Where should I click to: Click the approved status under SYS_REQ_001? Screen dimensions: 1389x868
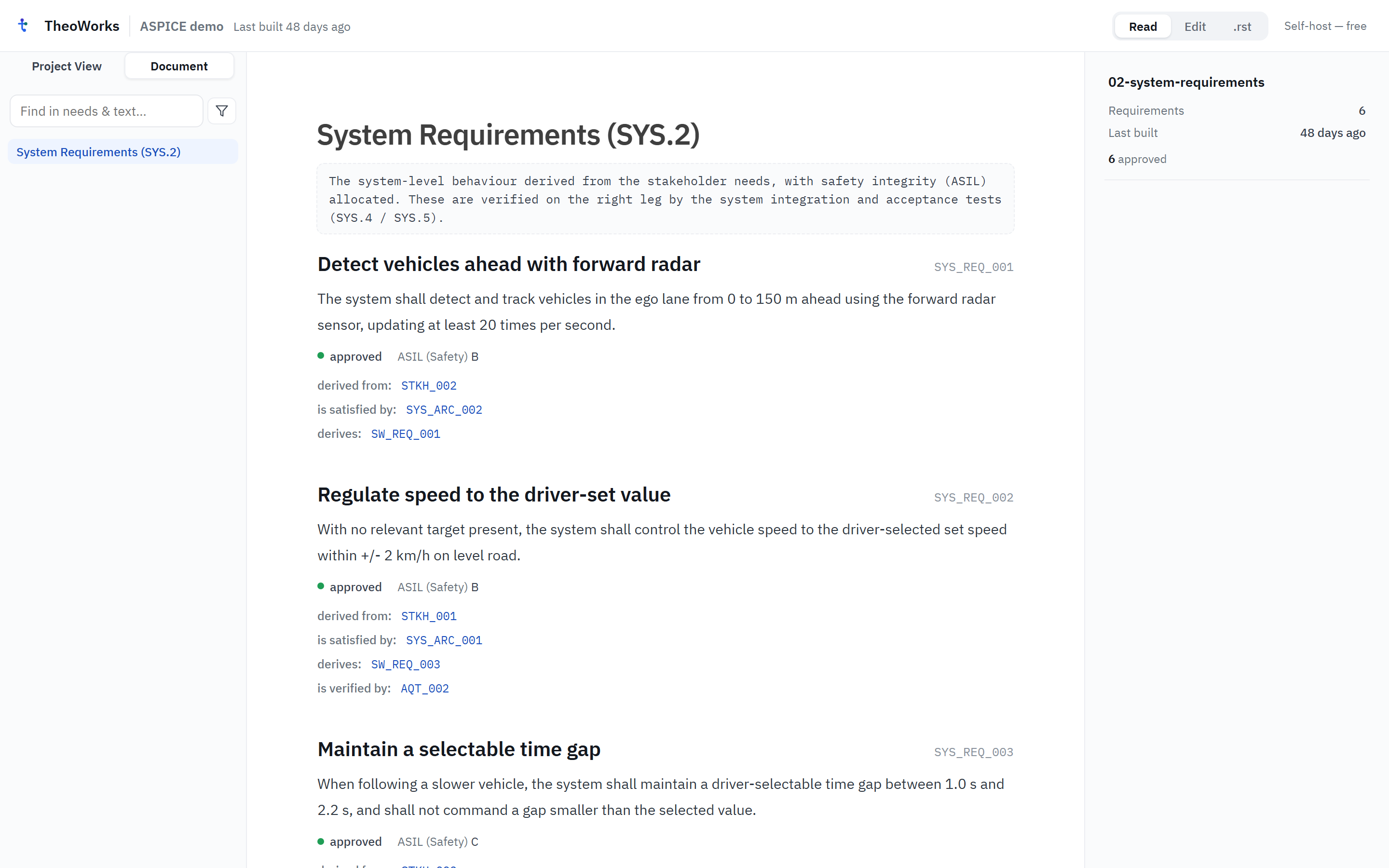point(350,356)
